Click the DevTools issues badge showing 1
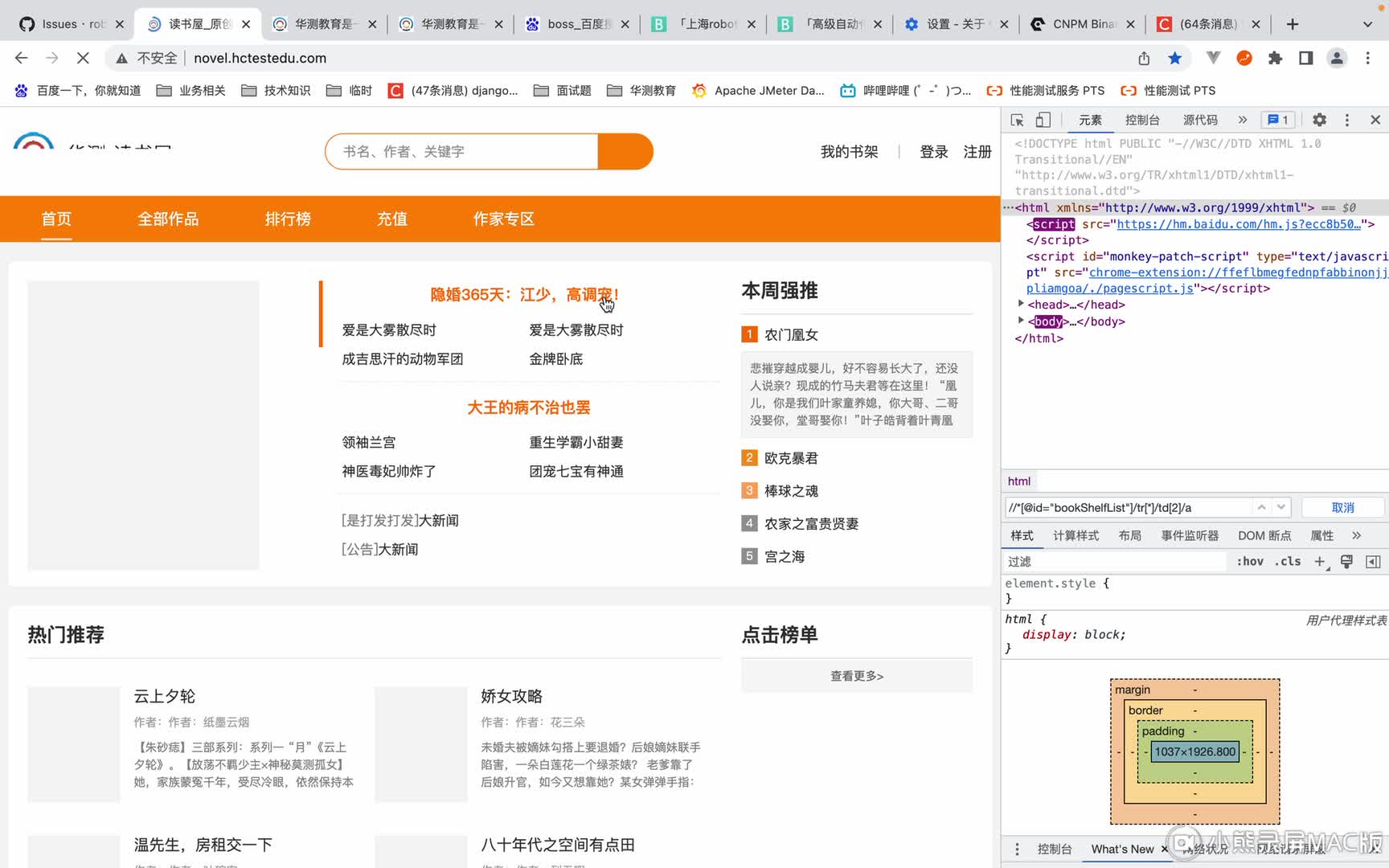This screenshot has height=868, width=1389. coord(1278,120)
